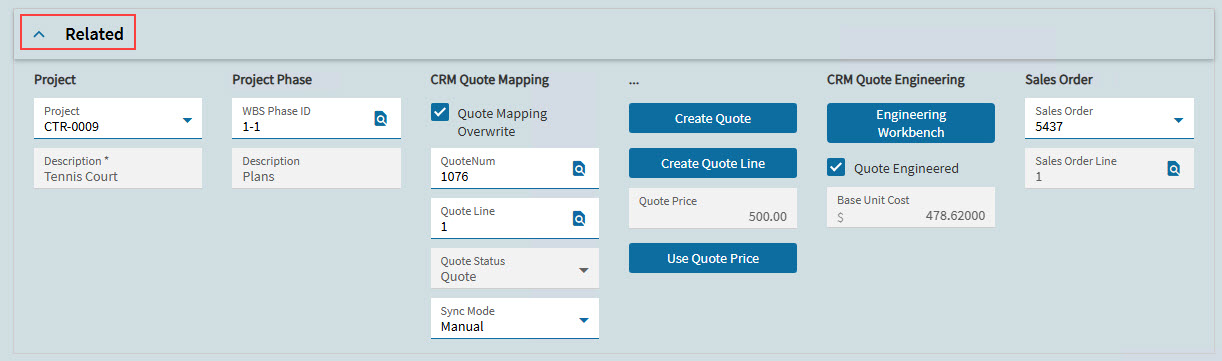Screen dimensions: 1222x361
Task: Click the Quote Line lookup icon
Action: point(579,218)
